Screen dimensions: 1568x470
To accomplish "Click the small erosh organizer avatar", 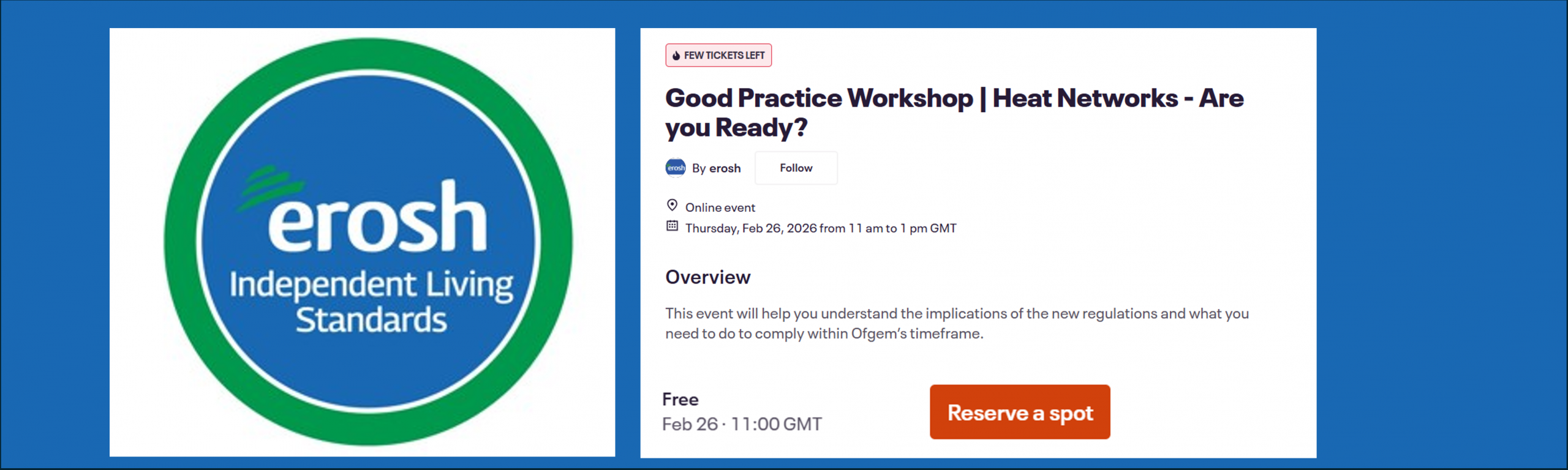I will tap(676, 168).
